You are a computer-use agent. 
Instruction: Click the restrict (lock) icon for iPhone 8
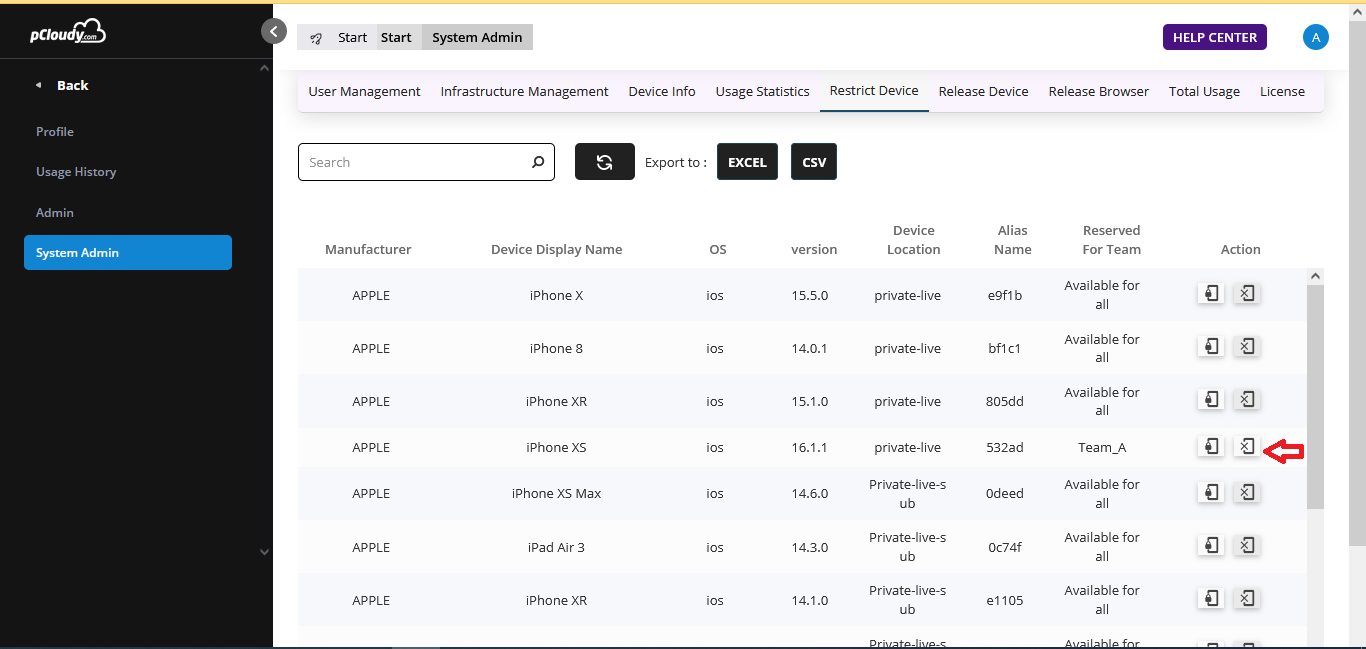point(1211,347)
